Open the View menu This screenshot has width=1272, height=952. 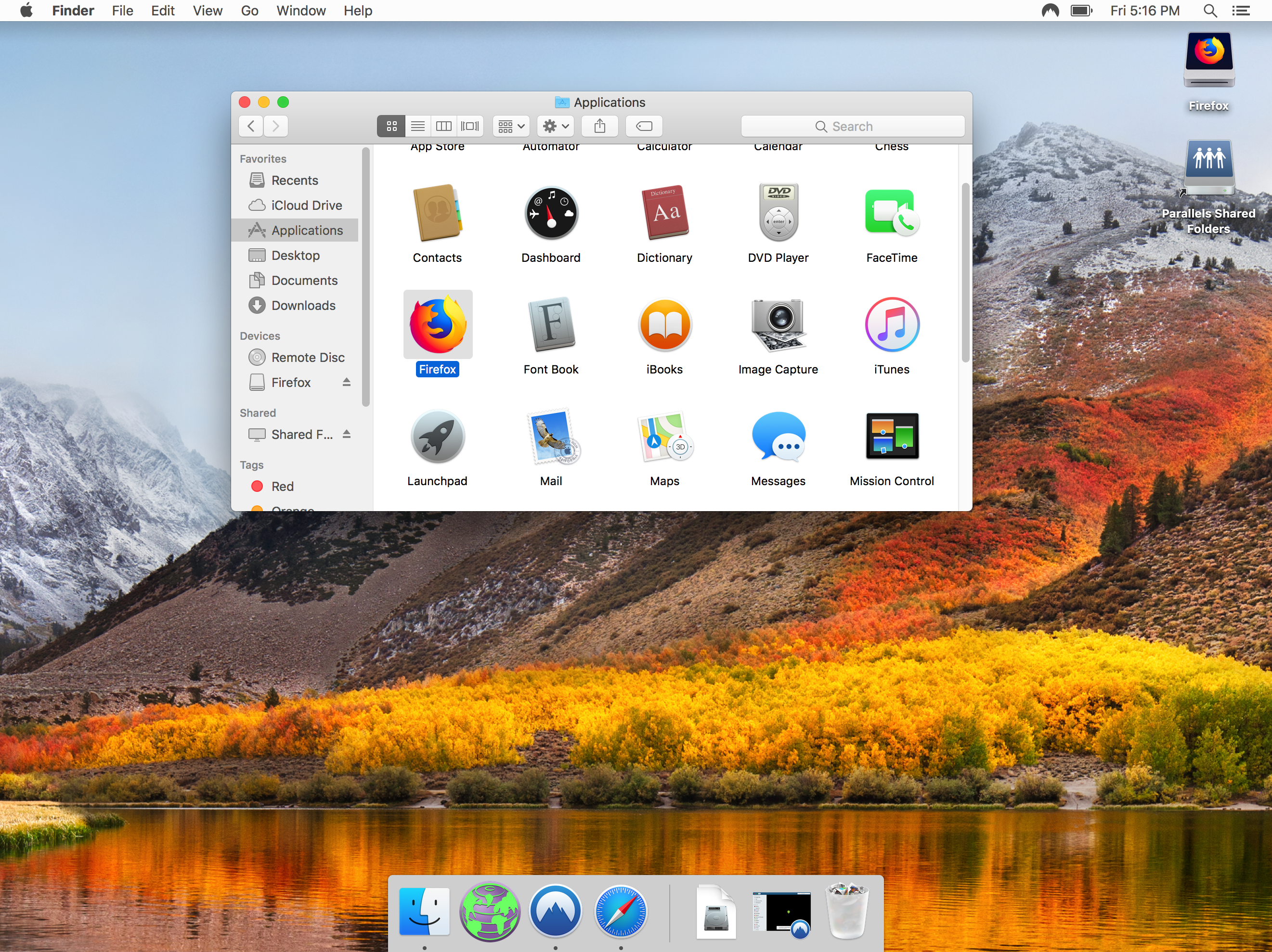click(x=208, y=11)
